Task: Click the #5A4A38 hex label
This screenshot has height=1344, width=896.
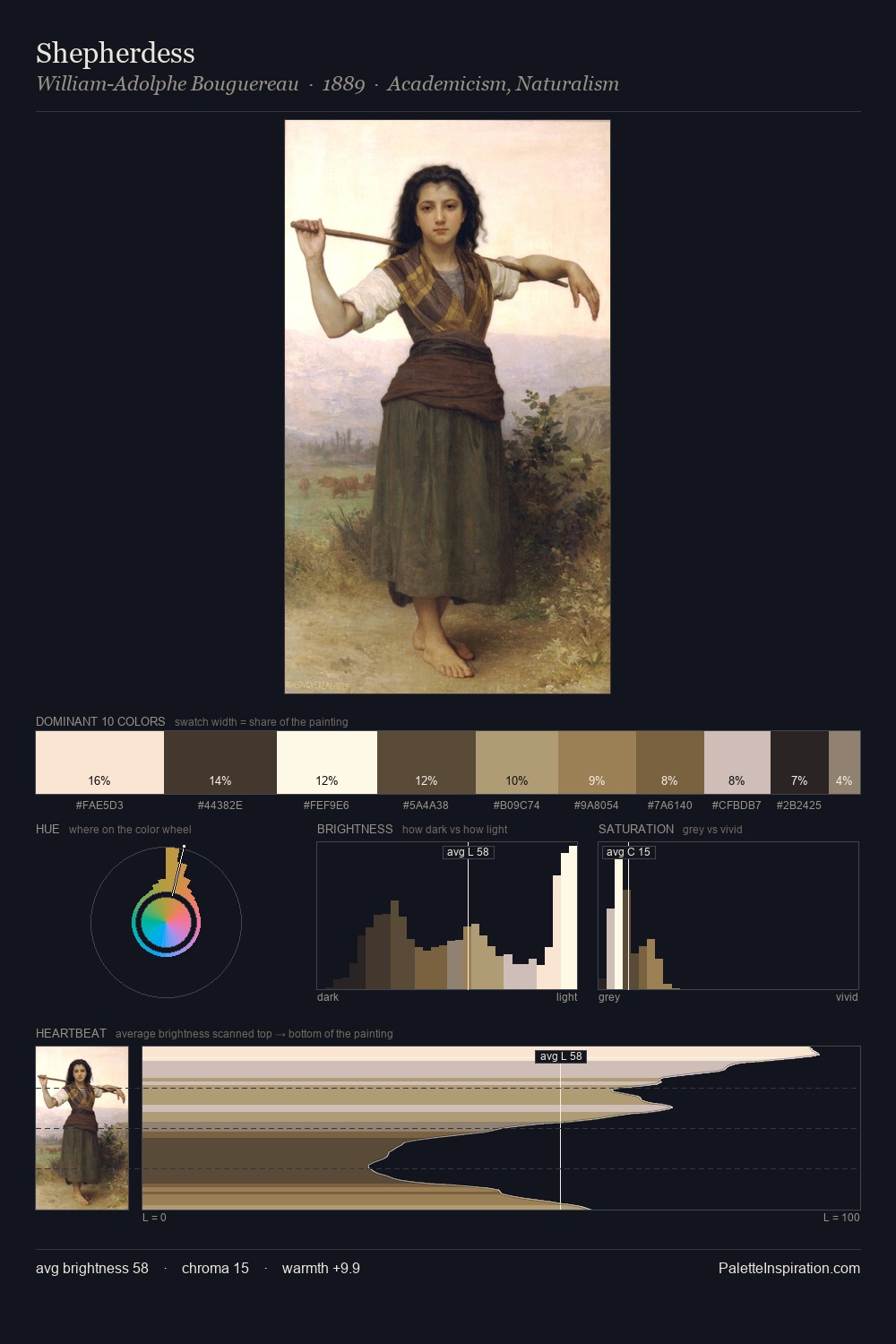Action: pos(426,806)
